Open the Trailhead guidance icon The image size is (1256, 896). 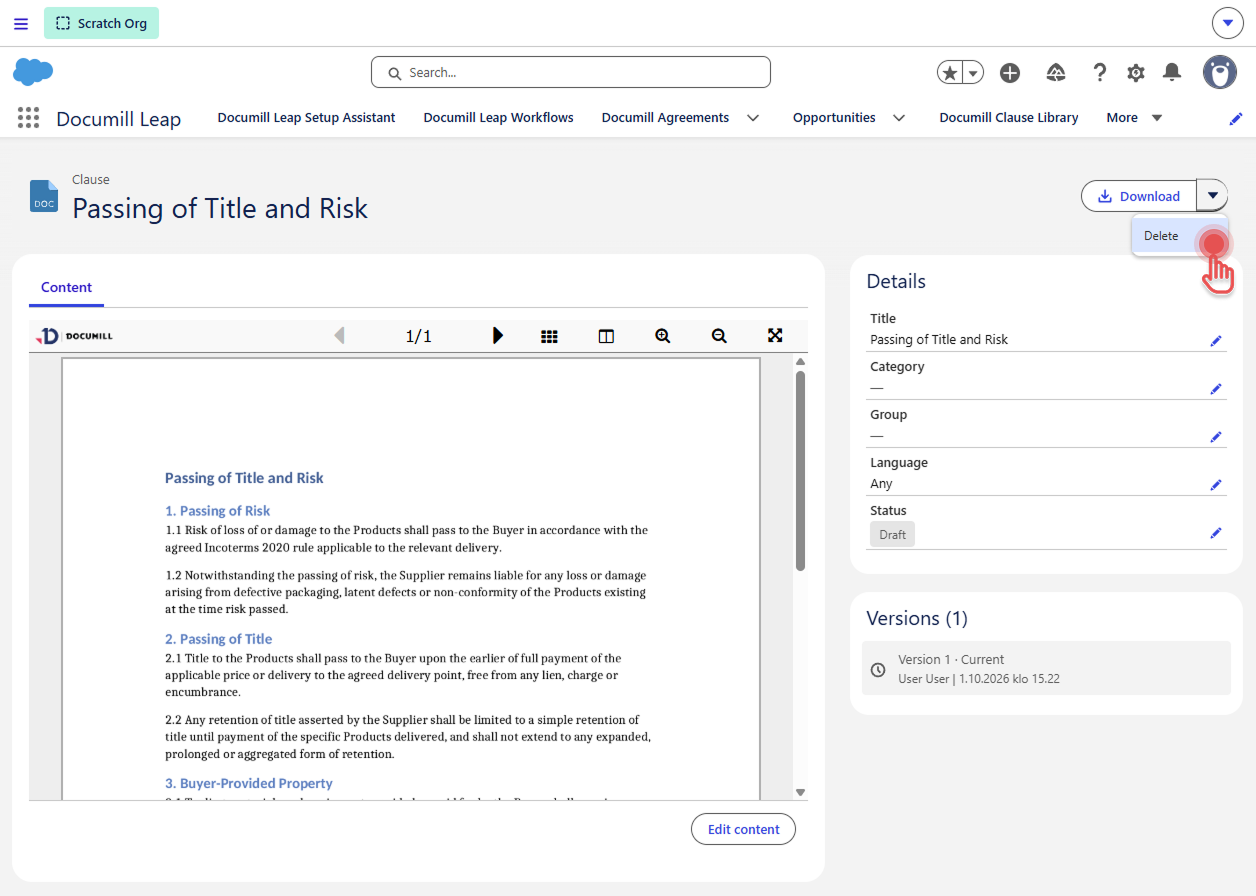click(x=1056, y=73)
